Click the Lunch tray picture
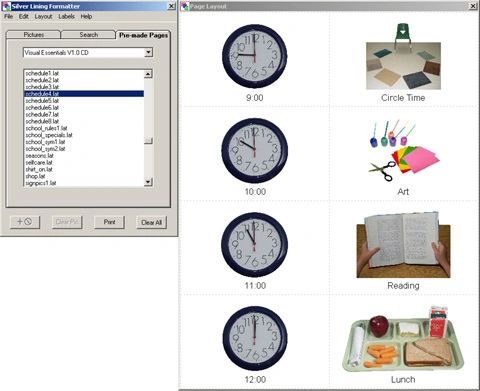Viewport: 480px width, 391px height. pos(403,338)
